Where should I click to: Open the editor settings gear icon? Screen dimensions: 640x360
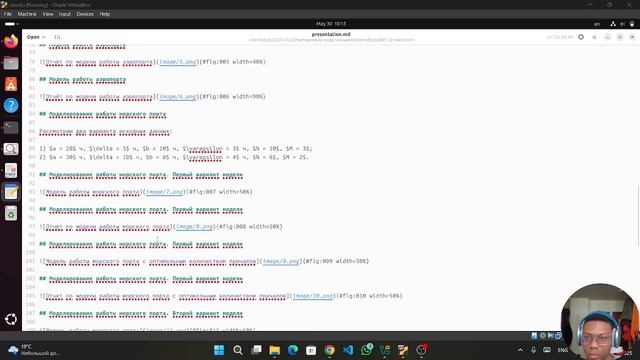(581, 37)
